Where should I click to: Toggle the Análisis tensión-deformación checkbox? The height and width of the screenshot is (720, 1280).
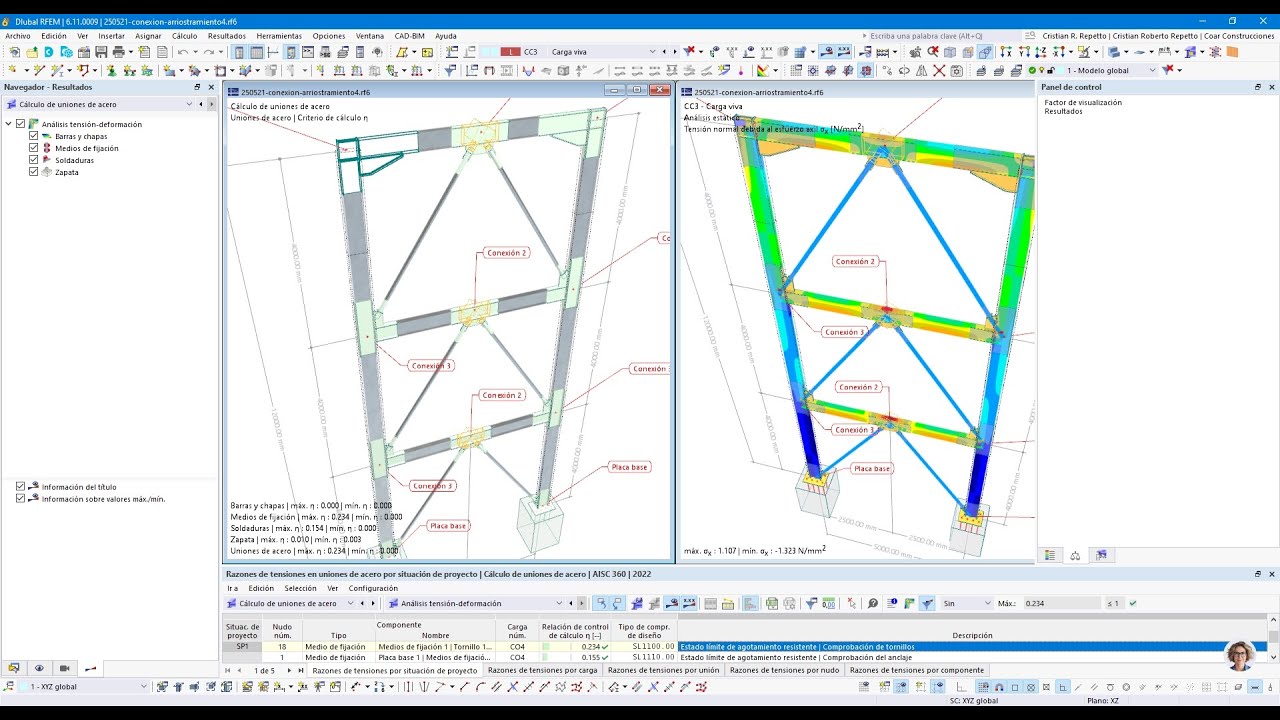[x=20, y=124]
